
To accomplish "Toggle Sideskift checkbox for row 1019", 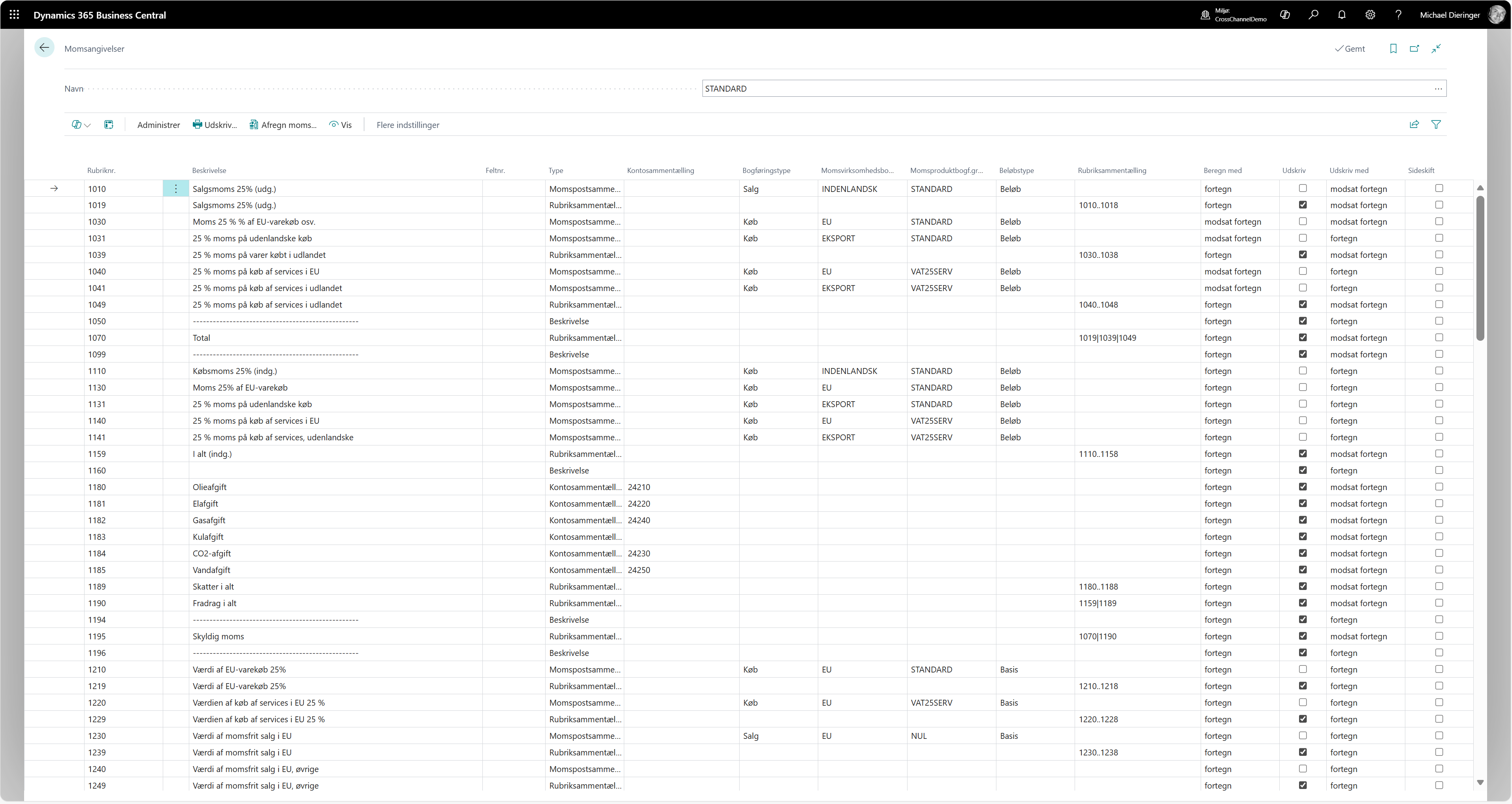I will click(1439, 205).
